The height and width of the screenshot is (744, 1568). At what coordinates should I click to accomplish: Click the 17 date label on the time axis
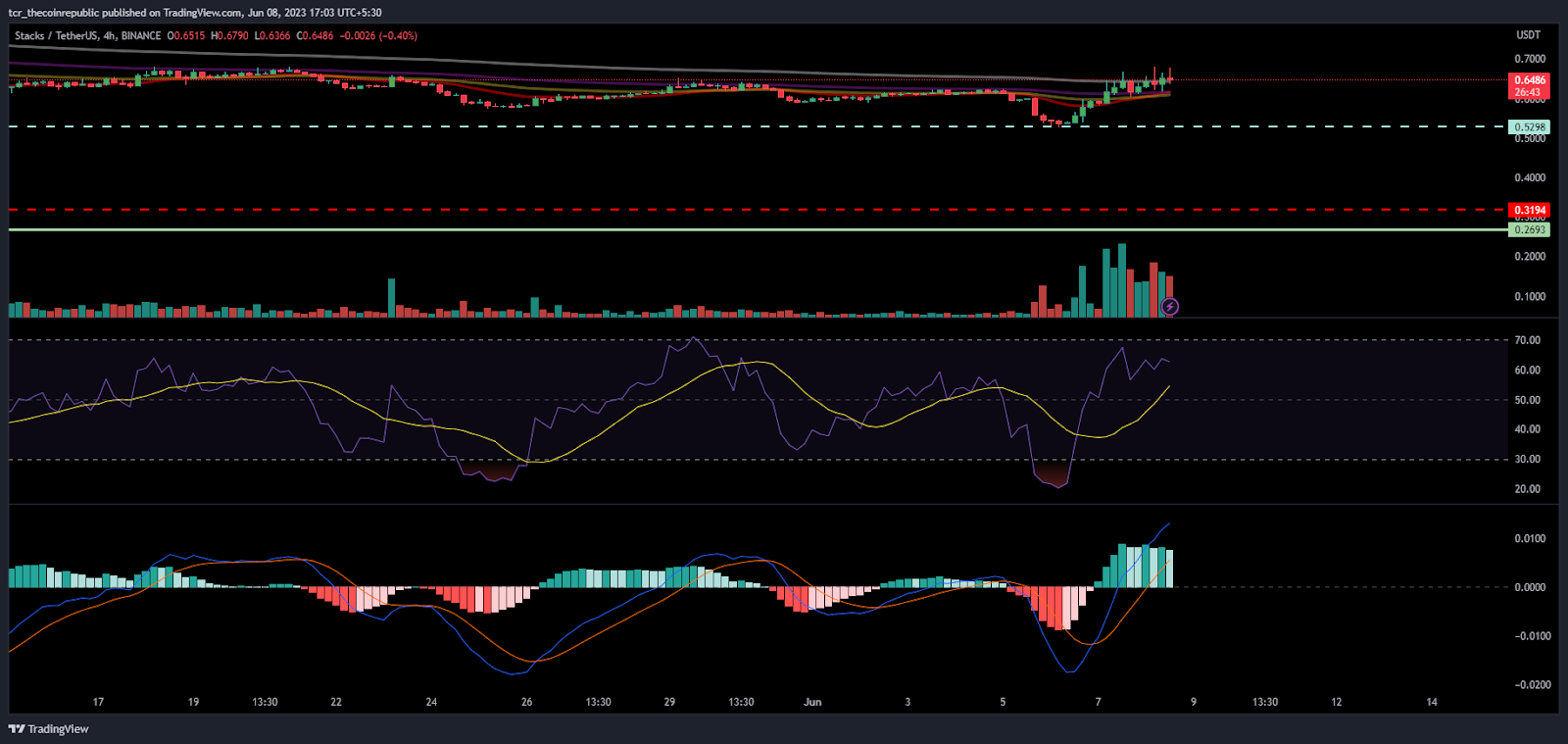[98, 702]
